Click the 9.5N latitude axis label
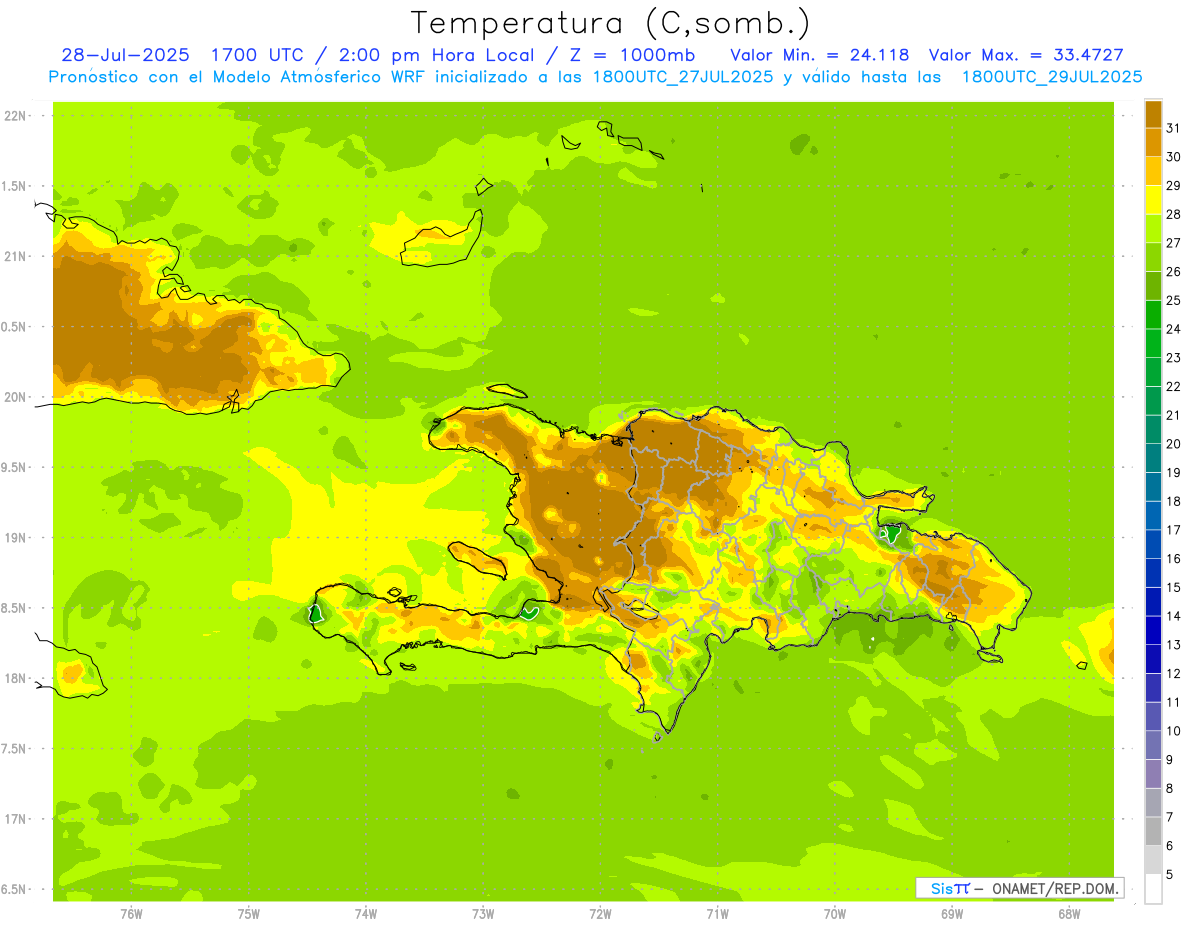This screenshot has width=1200, height=927. coord(15,467)
